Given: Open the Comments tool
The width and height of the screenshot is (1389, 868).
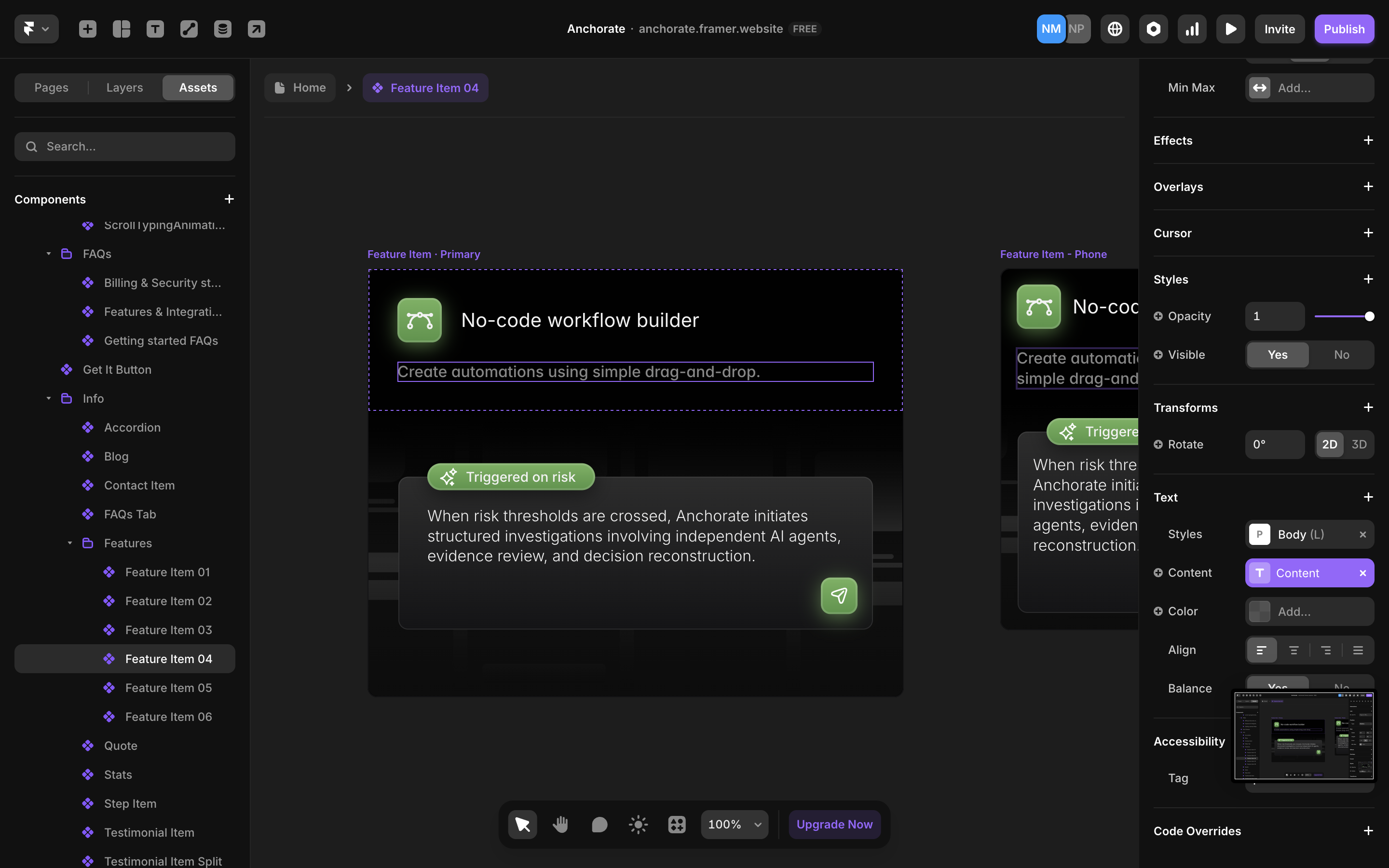Looking at the screenshot, I should [599, 824].
